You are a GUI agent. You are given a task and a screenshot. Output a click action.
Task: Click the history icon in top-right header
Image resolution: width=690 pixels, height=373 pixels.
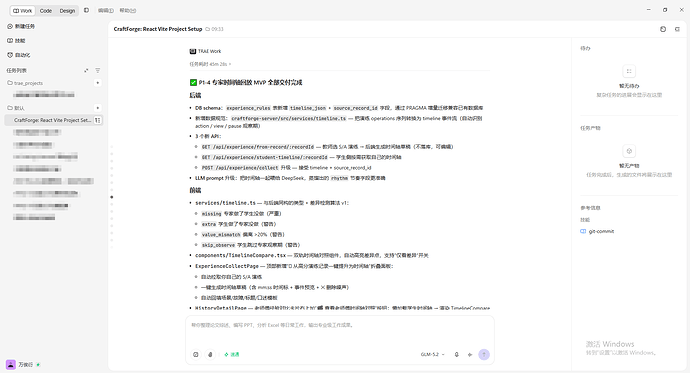(663, 29)
